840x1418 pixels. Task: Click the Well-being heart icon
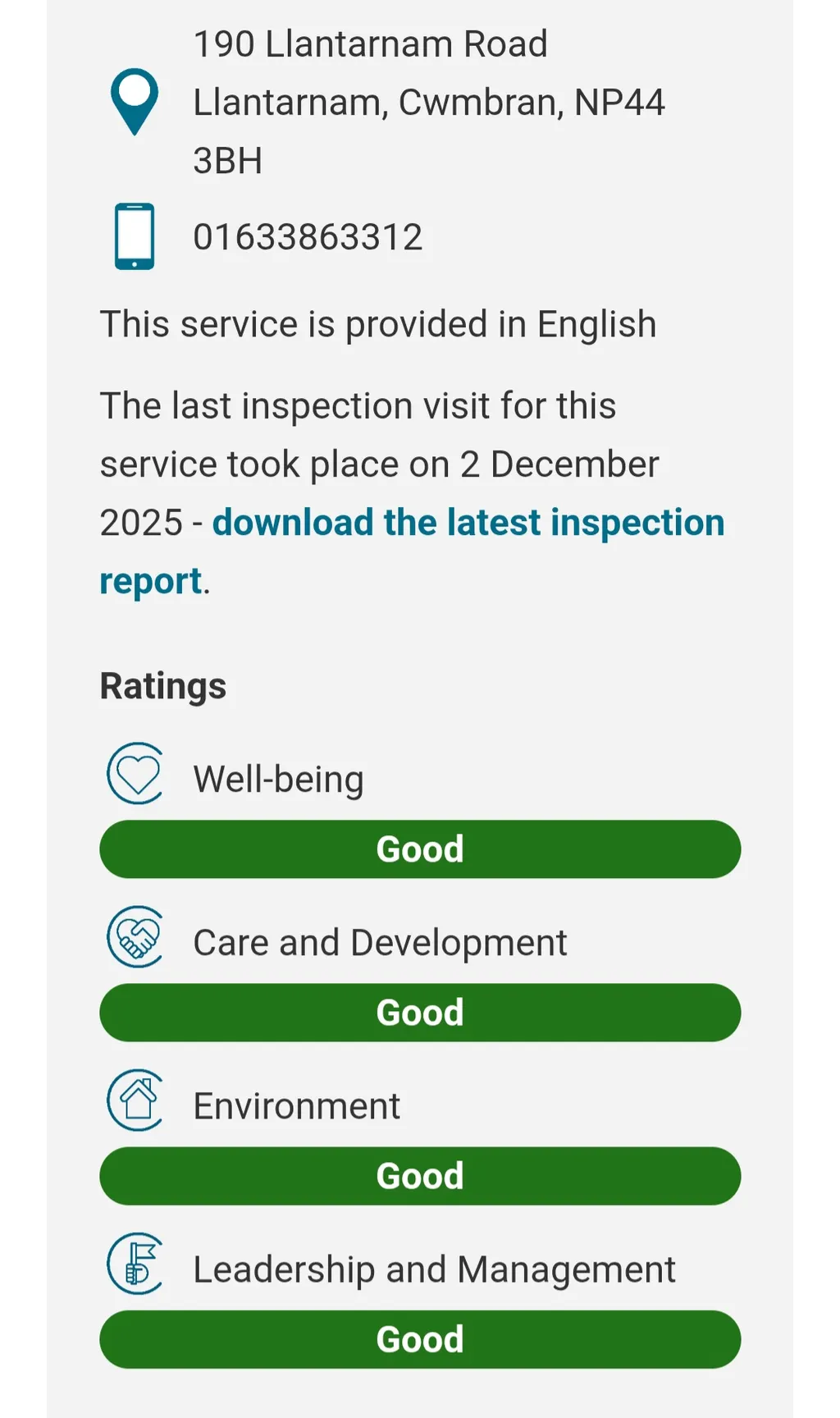pos(136,773)
